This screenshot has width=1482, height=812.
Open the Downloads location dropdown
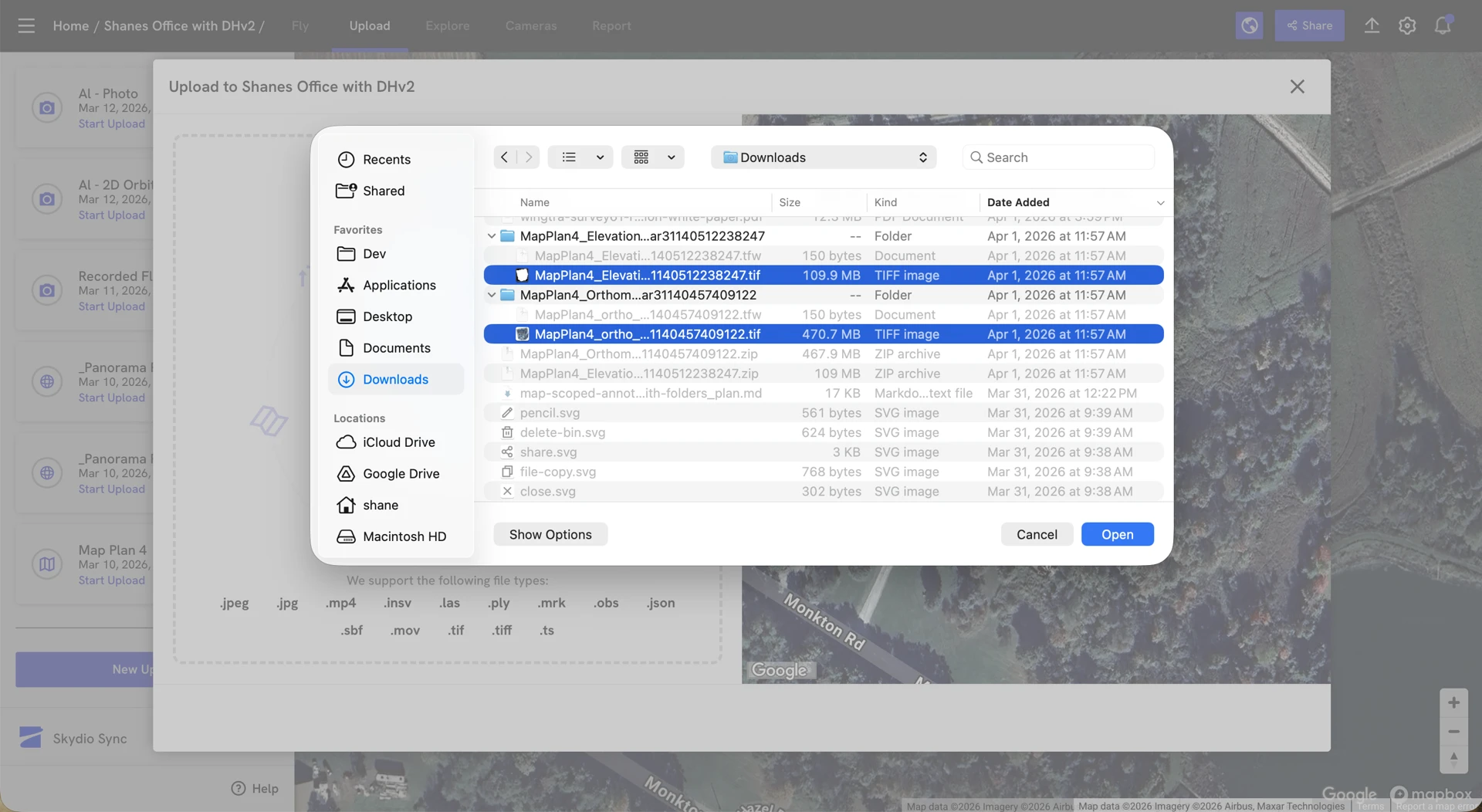tap(823, 157)
